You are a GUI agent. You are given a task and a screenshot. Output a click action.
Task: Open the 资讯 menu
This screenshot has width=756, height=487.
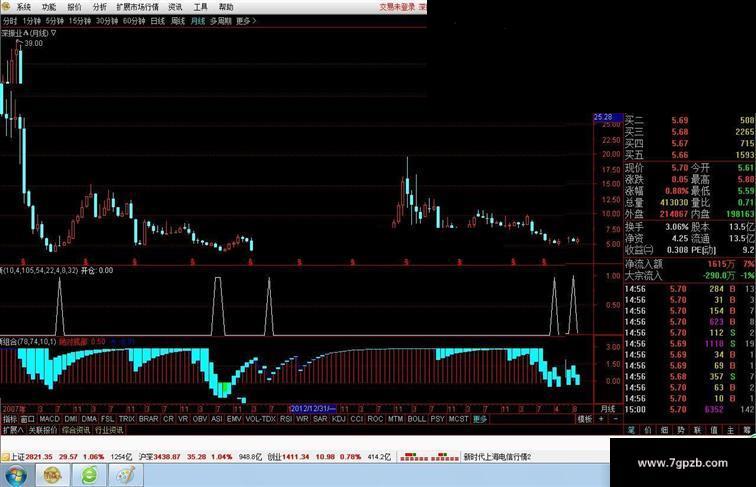pos(175,7)
